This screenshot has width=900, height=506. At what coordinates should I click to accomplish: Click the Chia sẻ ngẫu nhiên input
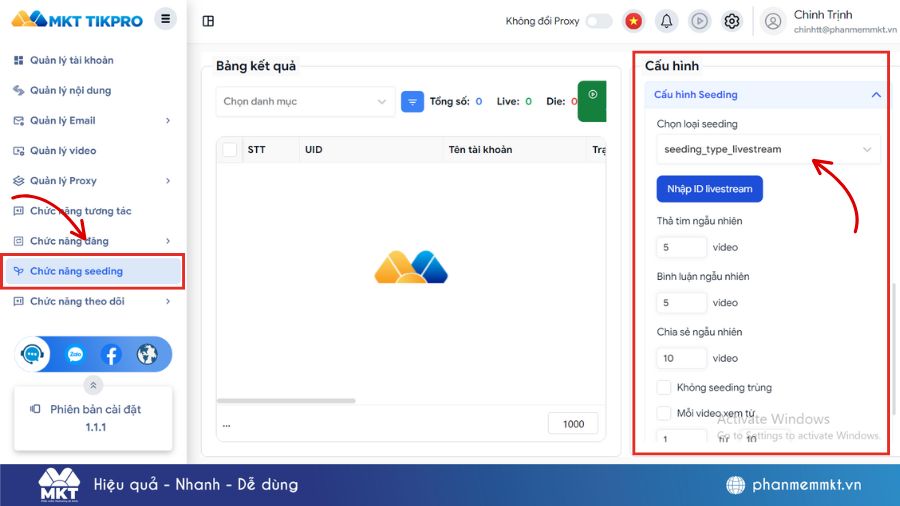coord(681,358)
